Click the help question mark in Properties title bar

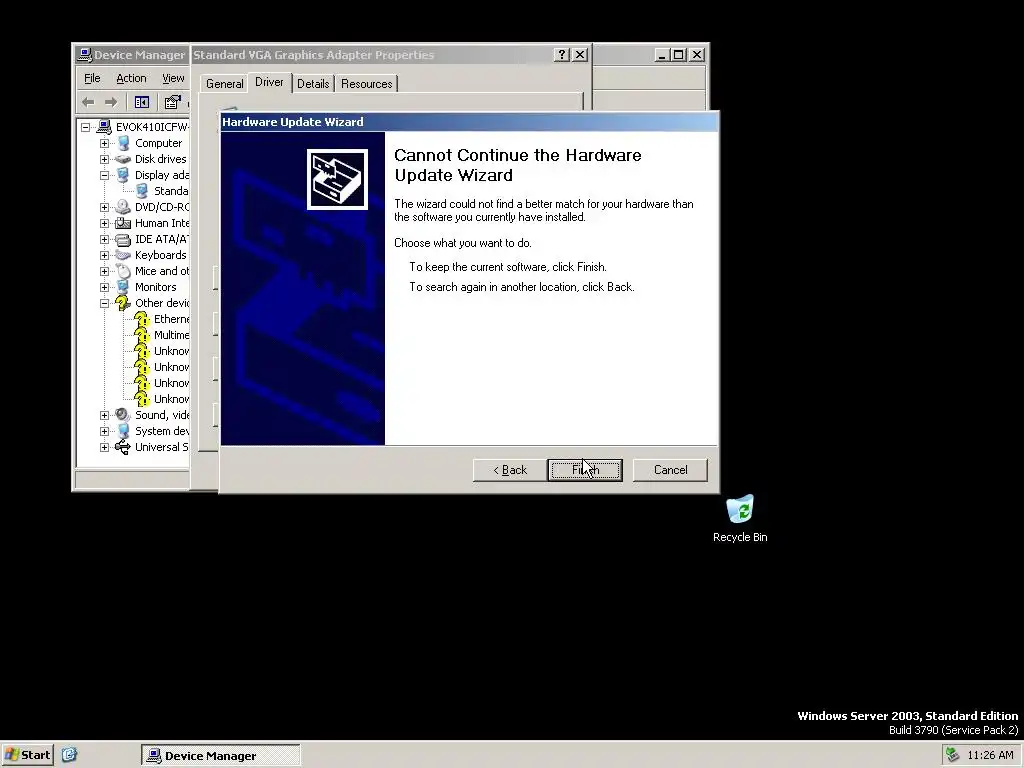click(x=562, y=55)
